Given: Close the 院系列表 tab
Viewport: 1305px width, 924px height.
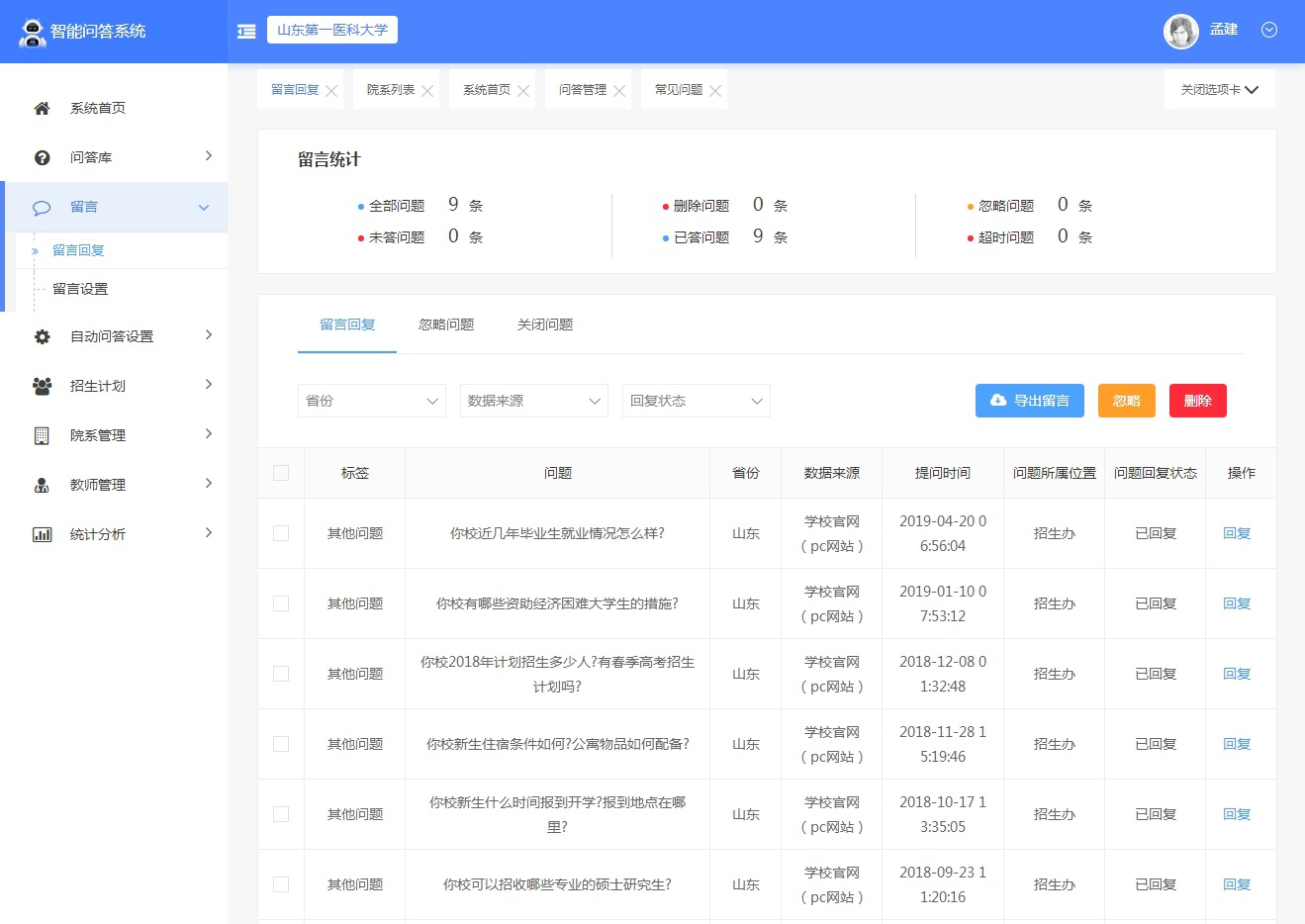Looking at the screenshot, I should (427, 91).
